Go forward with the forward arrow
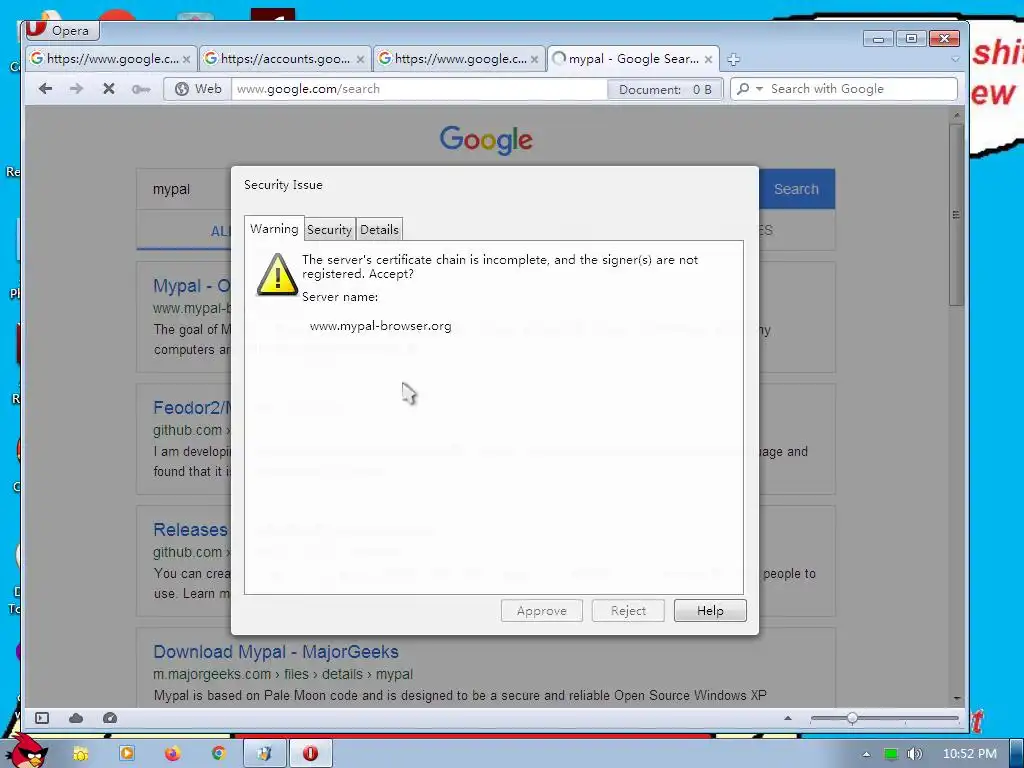 (x=76, y=89)
